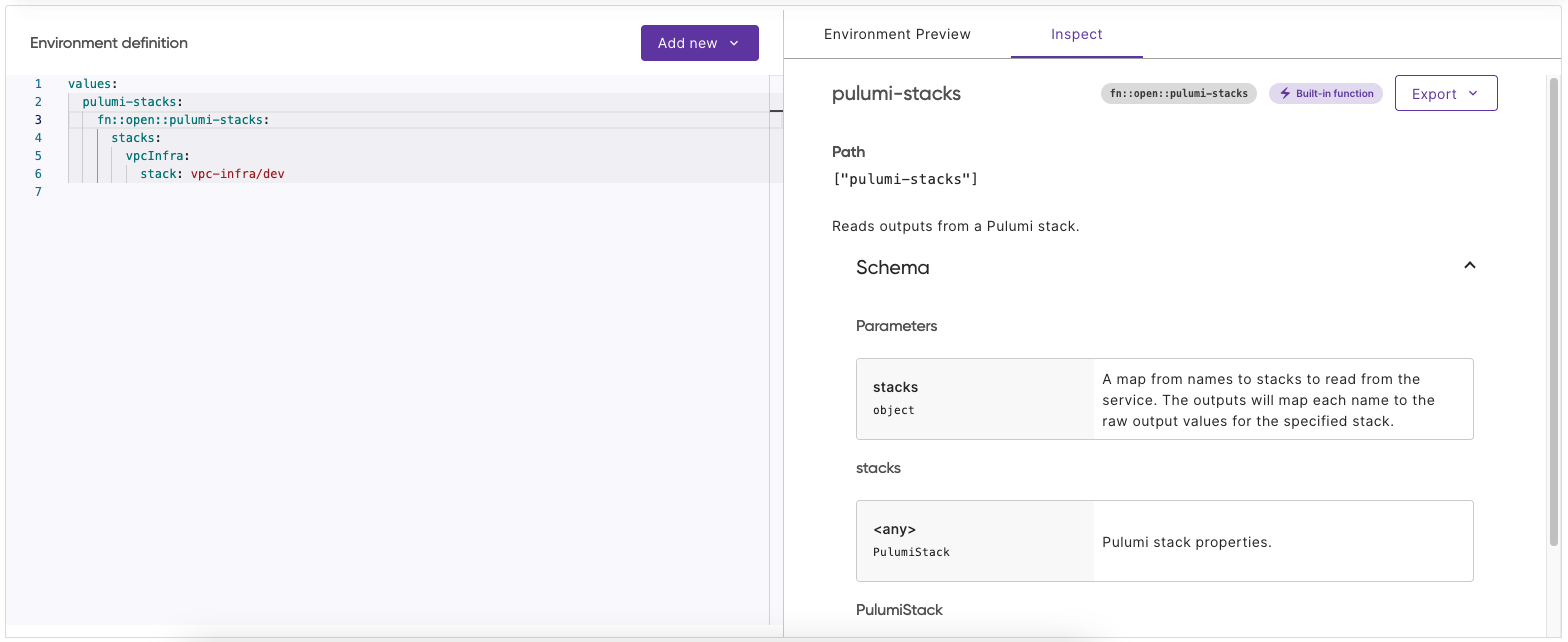Click line number 3 in the gutter

tap(38, 120)
